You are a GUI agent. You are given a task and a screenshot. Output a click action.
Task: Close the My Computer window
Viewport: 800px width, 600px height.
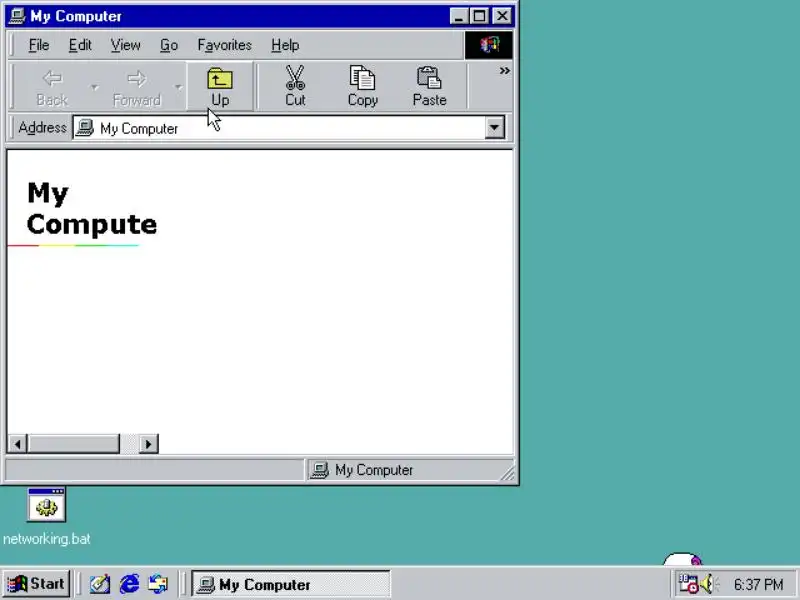(503, 16)
